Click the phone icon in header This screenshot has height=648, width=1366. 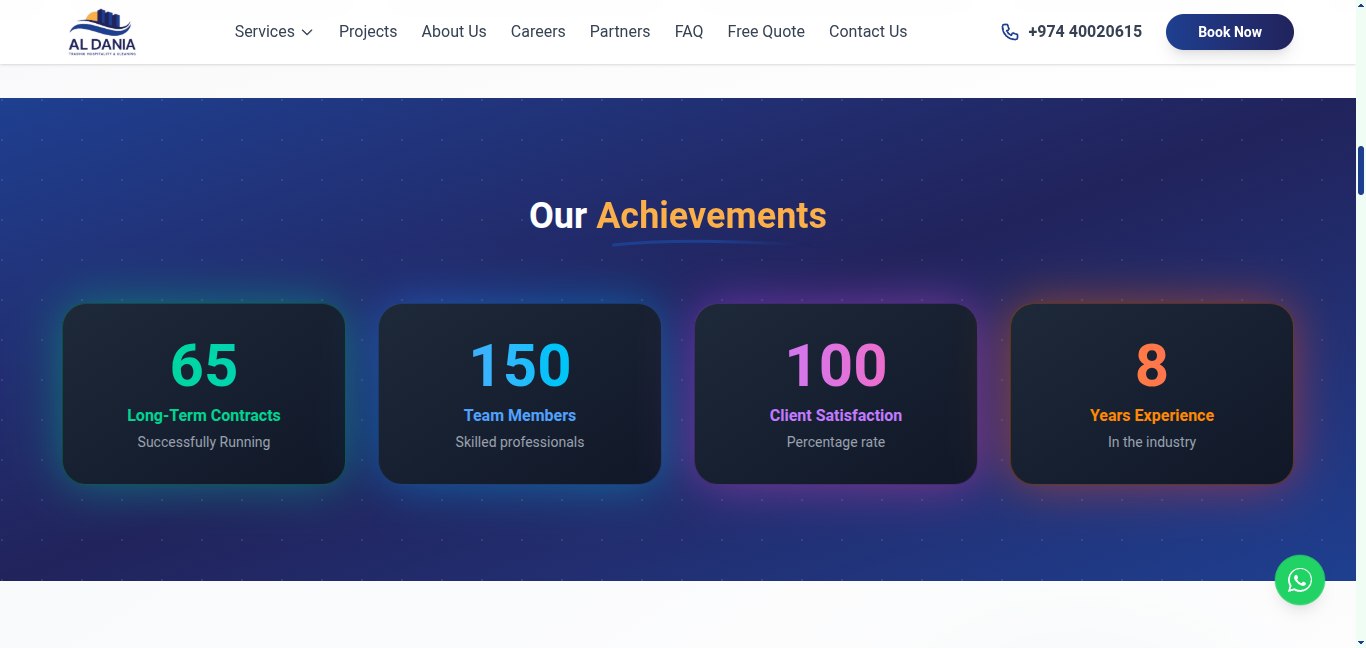(1010, 32)
